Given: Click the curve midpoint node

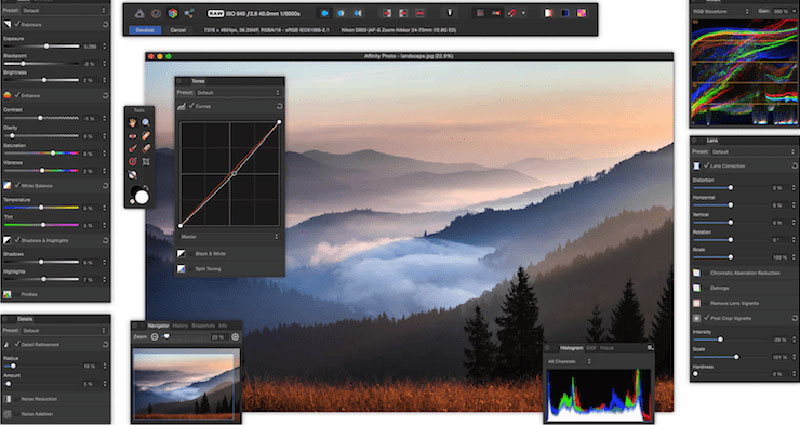Looking at the screenshot, I should click(x=234, y=173).
